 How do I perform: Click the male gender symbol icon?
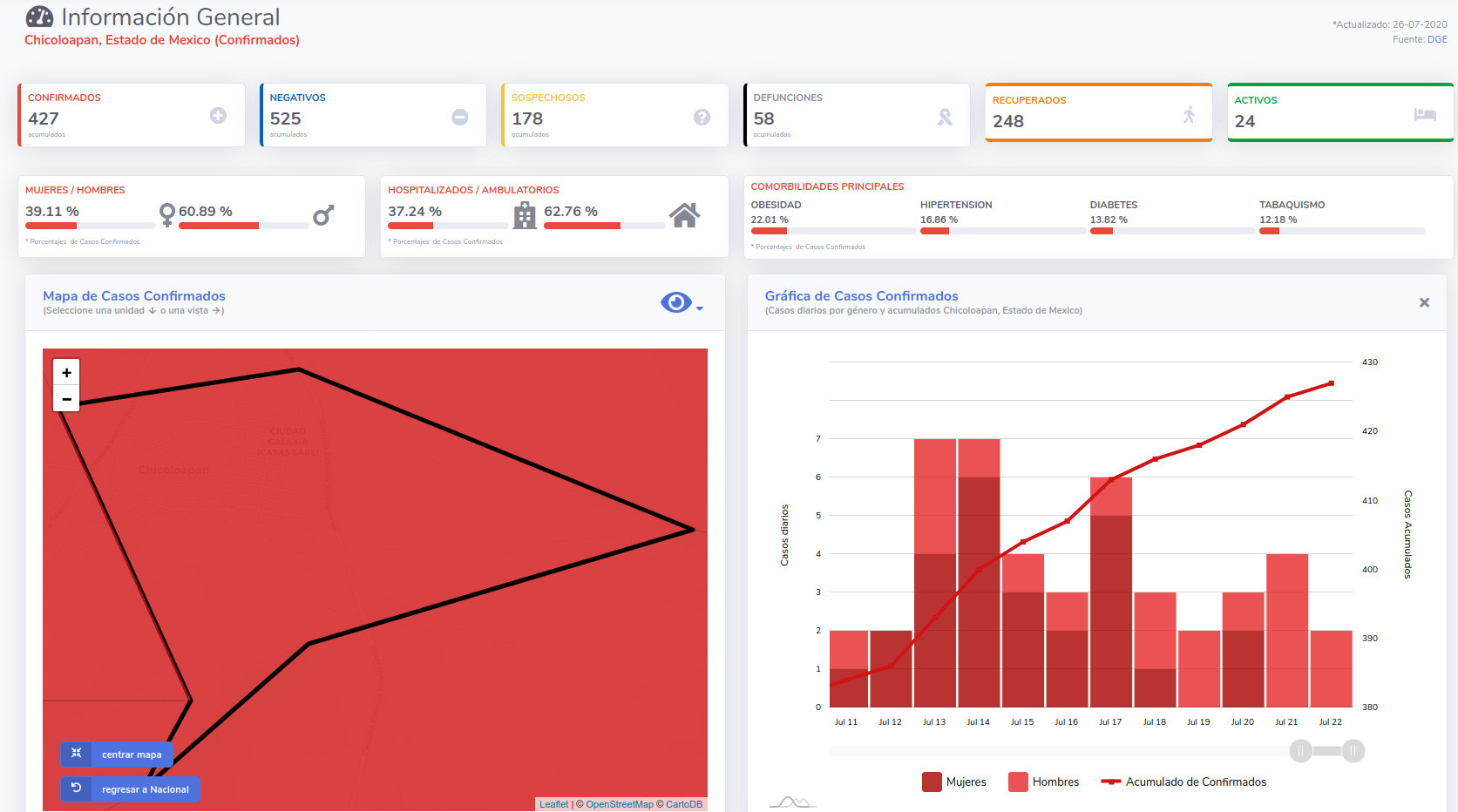click(323, 214)
